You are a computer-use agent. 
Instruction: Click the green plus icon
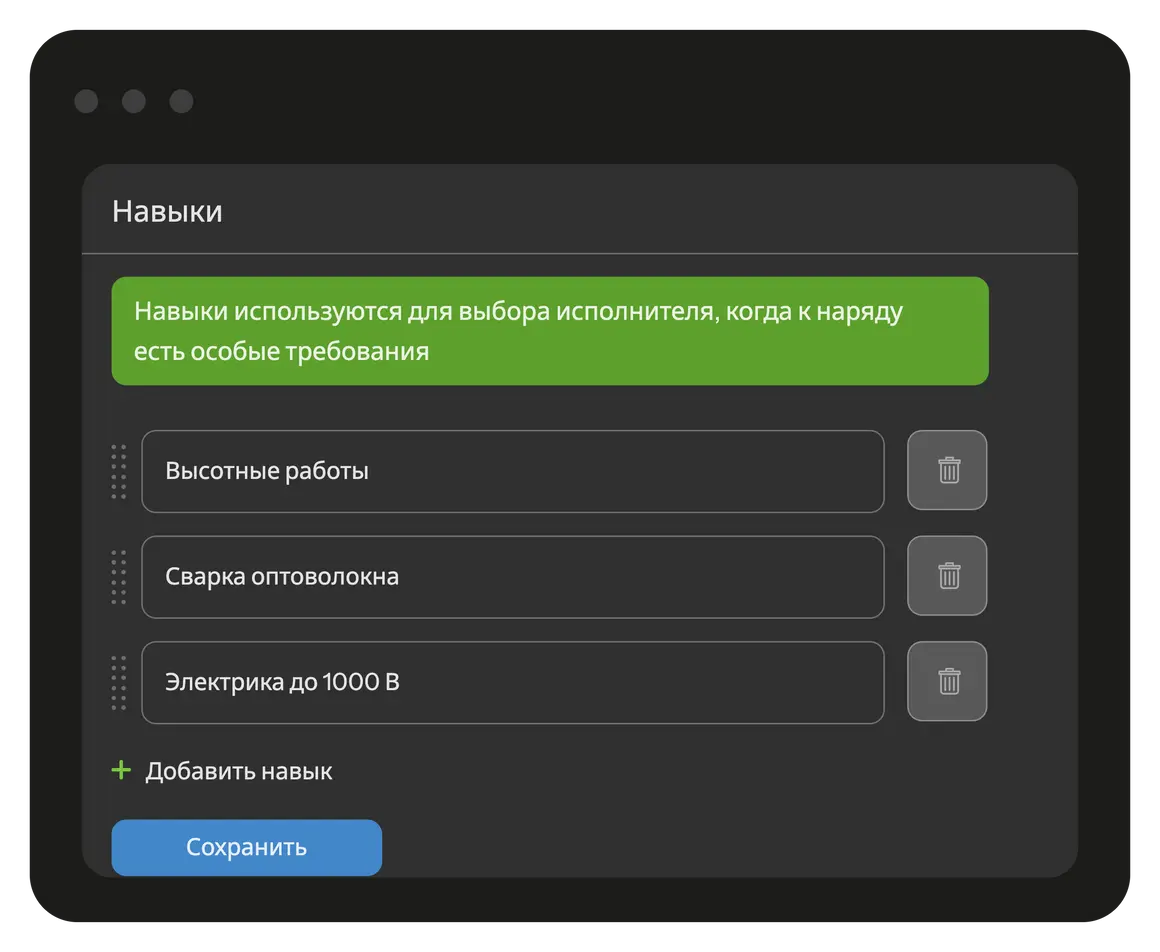coord(121,770)
